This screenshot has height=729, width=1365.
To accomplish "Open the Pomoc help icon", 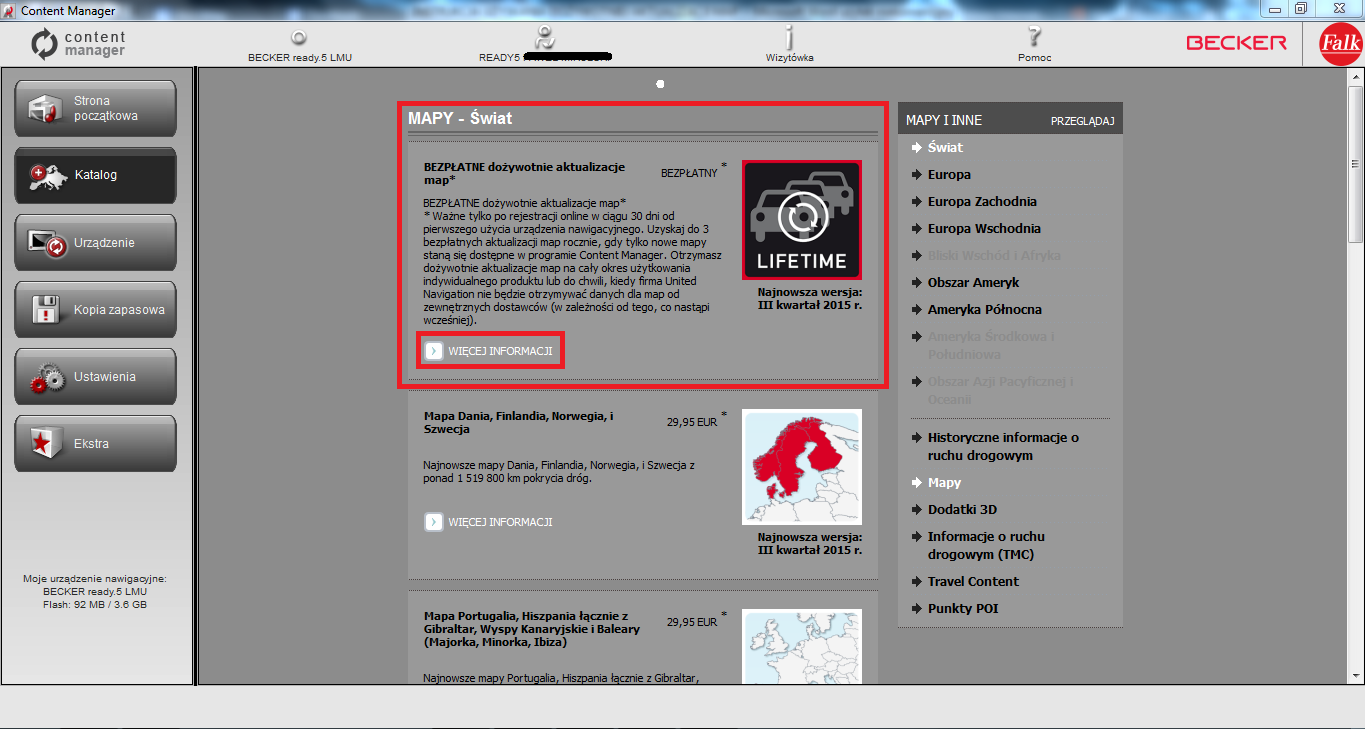I will click(1034, 38).
